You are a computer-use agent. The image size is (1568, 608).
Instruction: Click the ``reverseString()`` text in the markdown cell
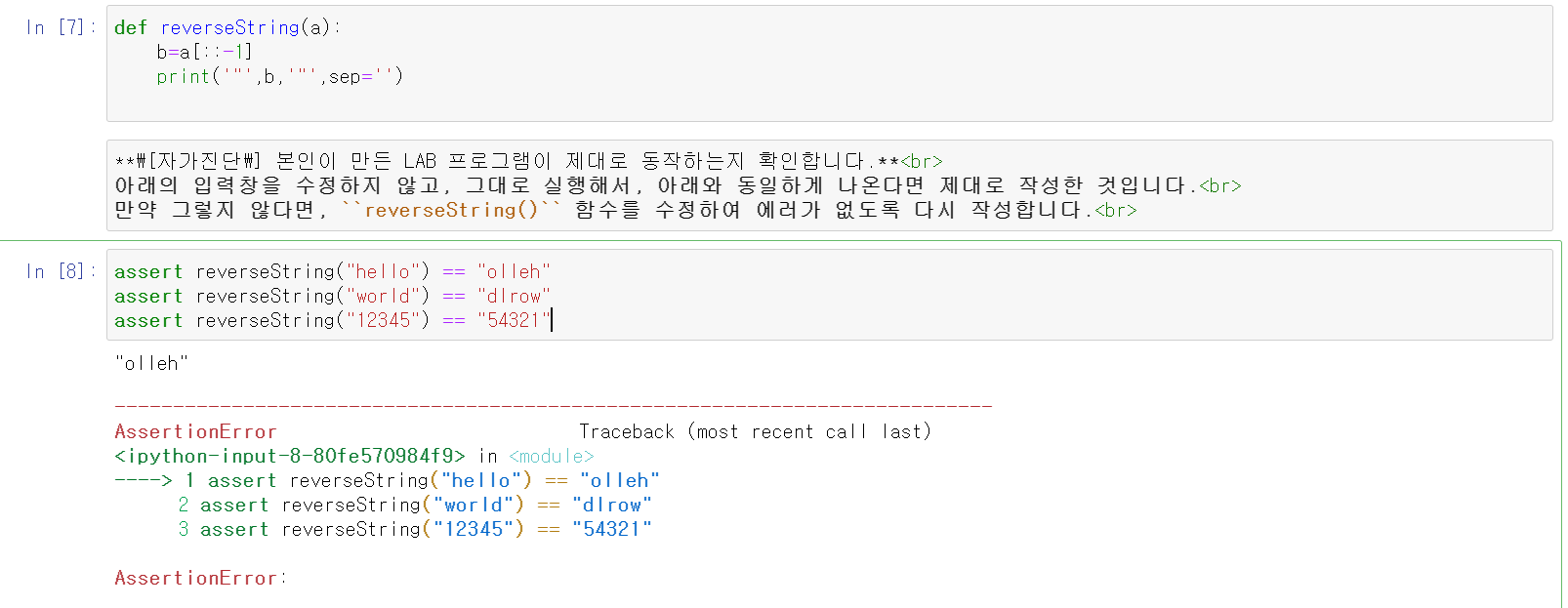click(451, 210)
